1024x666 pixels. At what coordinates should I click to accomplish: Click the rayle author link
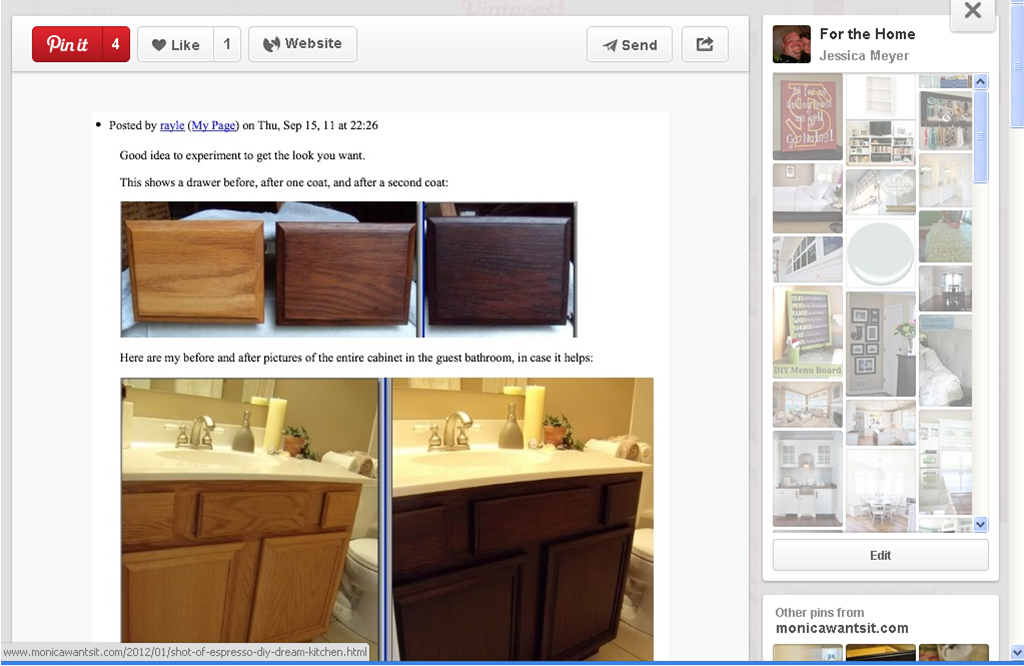coord(172,125)
